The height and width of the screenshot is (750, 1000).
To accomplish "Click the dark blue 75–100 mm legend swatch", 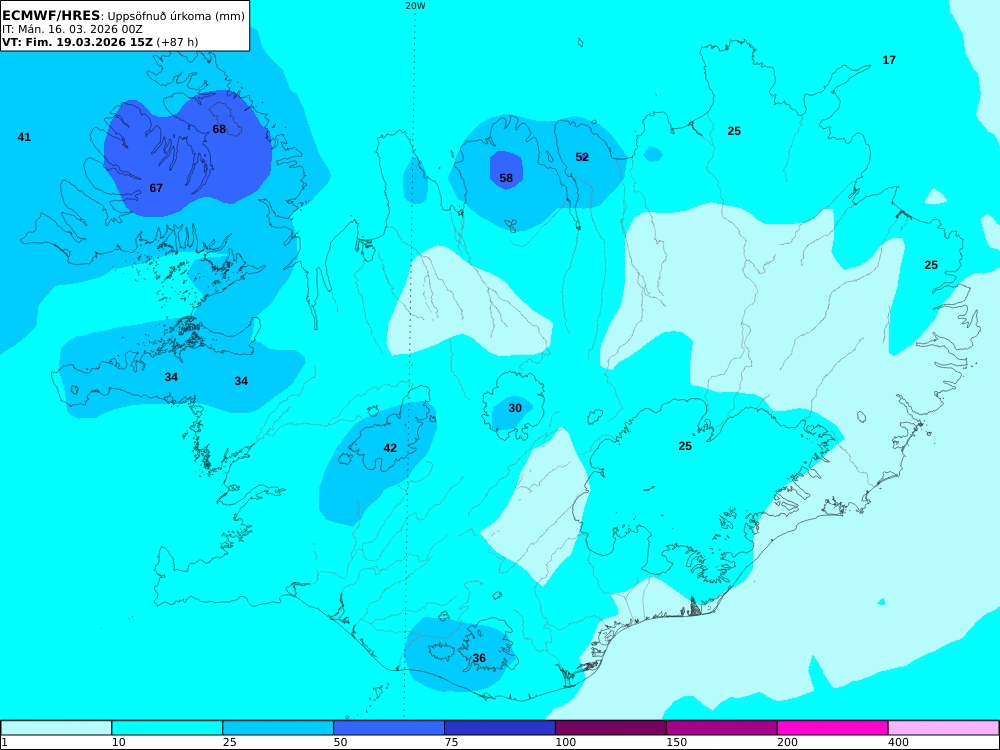I will (500, 728).
